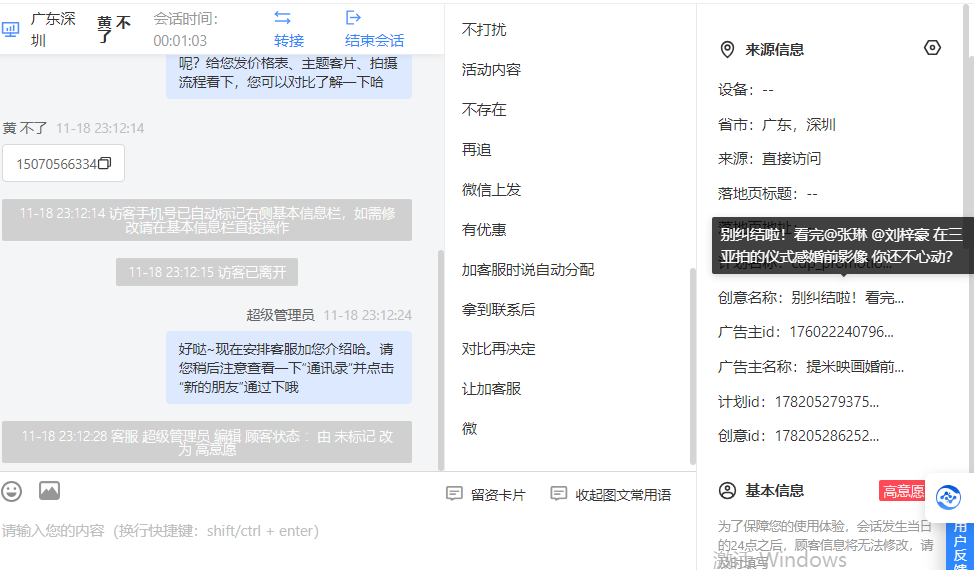Click the 基本信息 section heading
This screenshot has width=974, height=570.
pos(775,491)
